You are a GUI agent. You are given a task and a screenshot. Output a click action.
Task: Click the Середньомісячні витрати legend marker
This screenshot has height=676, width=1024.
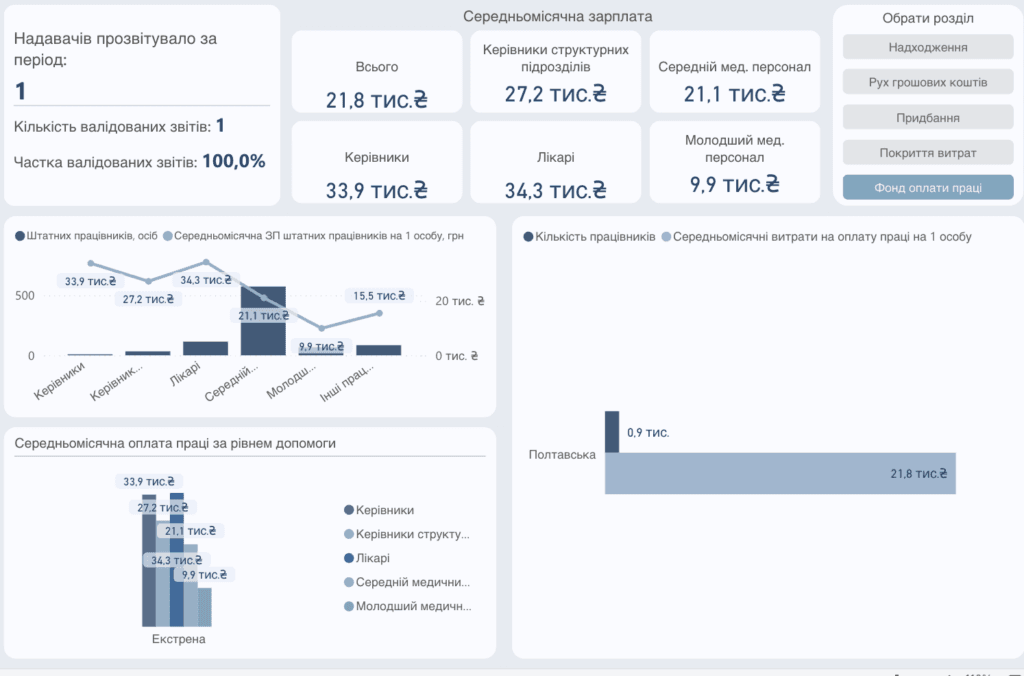[666, 236]
